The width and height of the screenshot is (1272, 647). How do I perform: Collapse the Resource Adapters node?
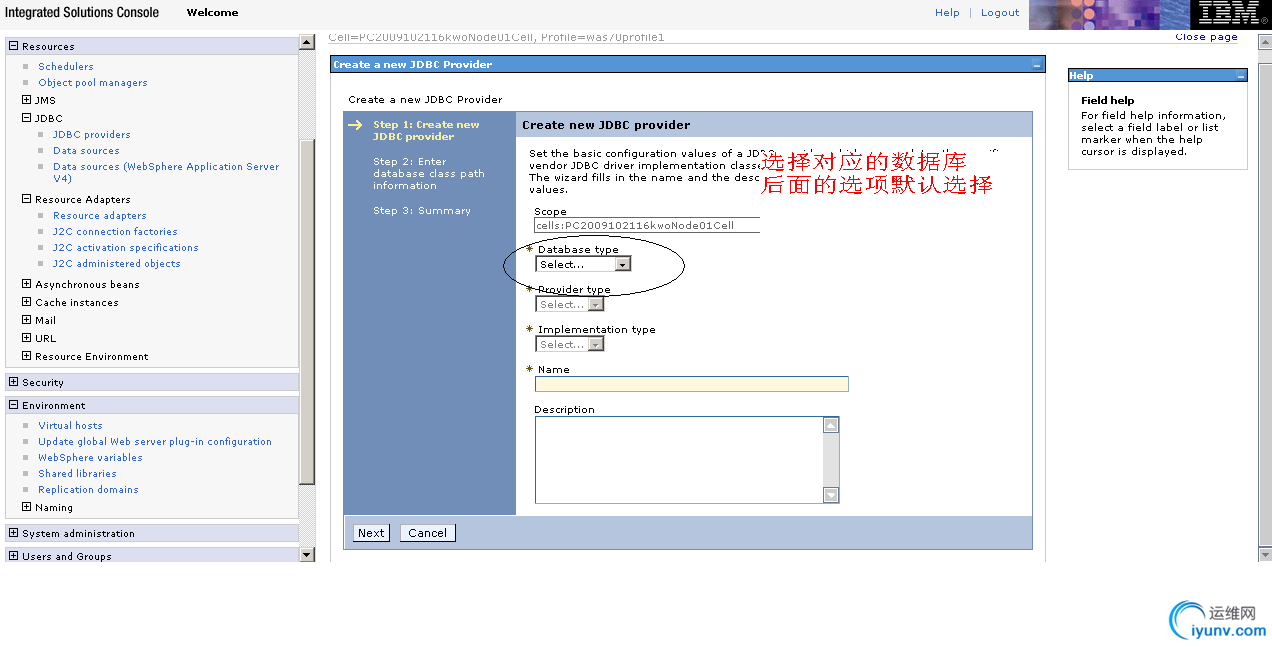(x=27, y=199)
